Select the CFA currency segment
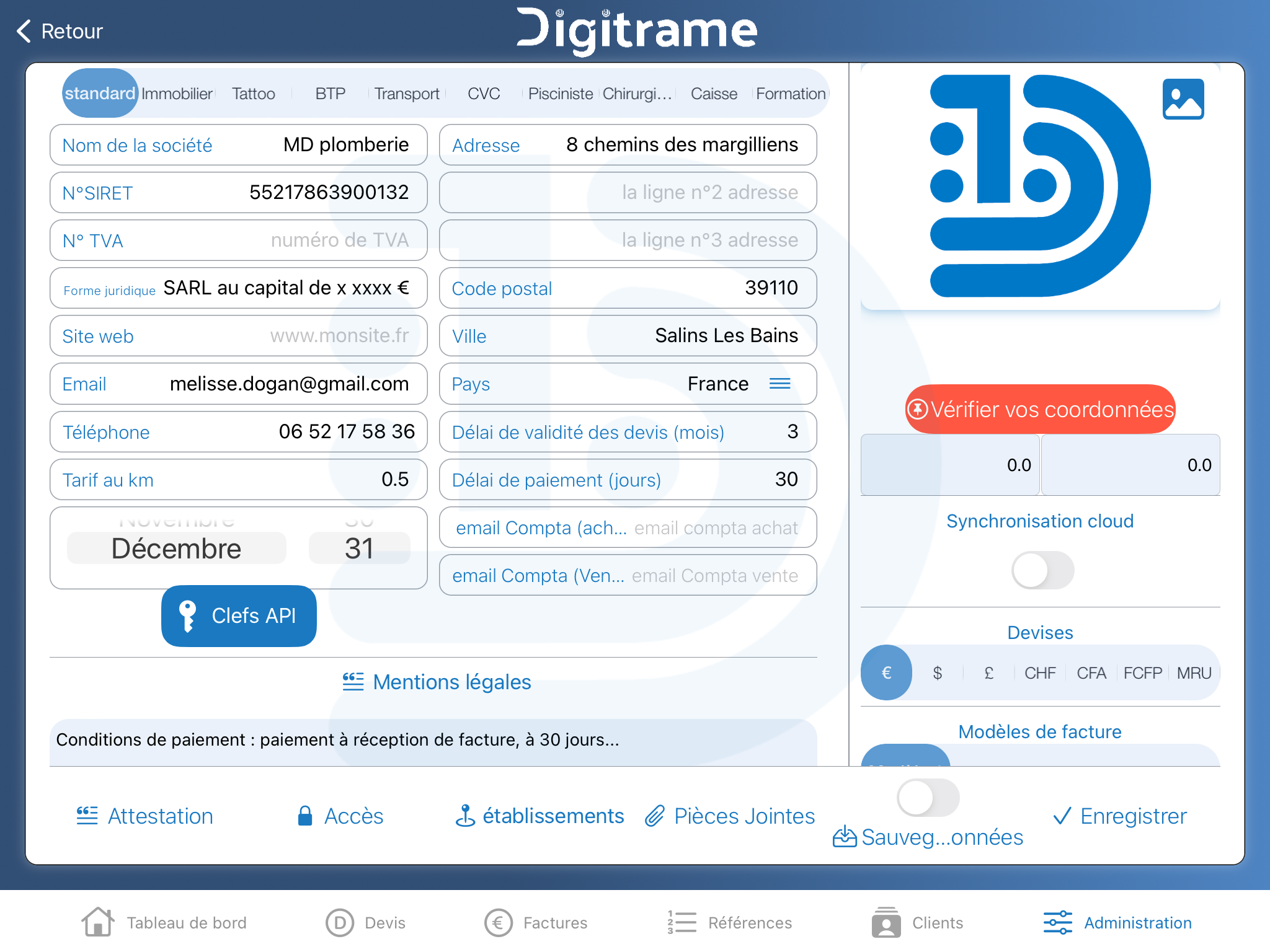 pos(1091,672)
